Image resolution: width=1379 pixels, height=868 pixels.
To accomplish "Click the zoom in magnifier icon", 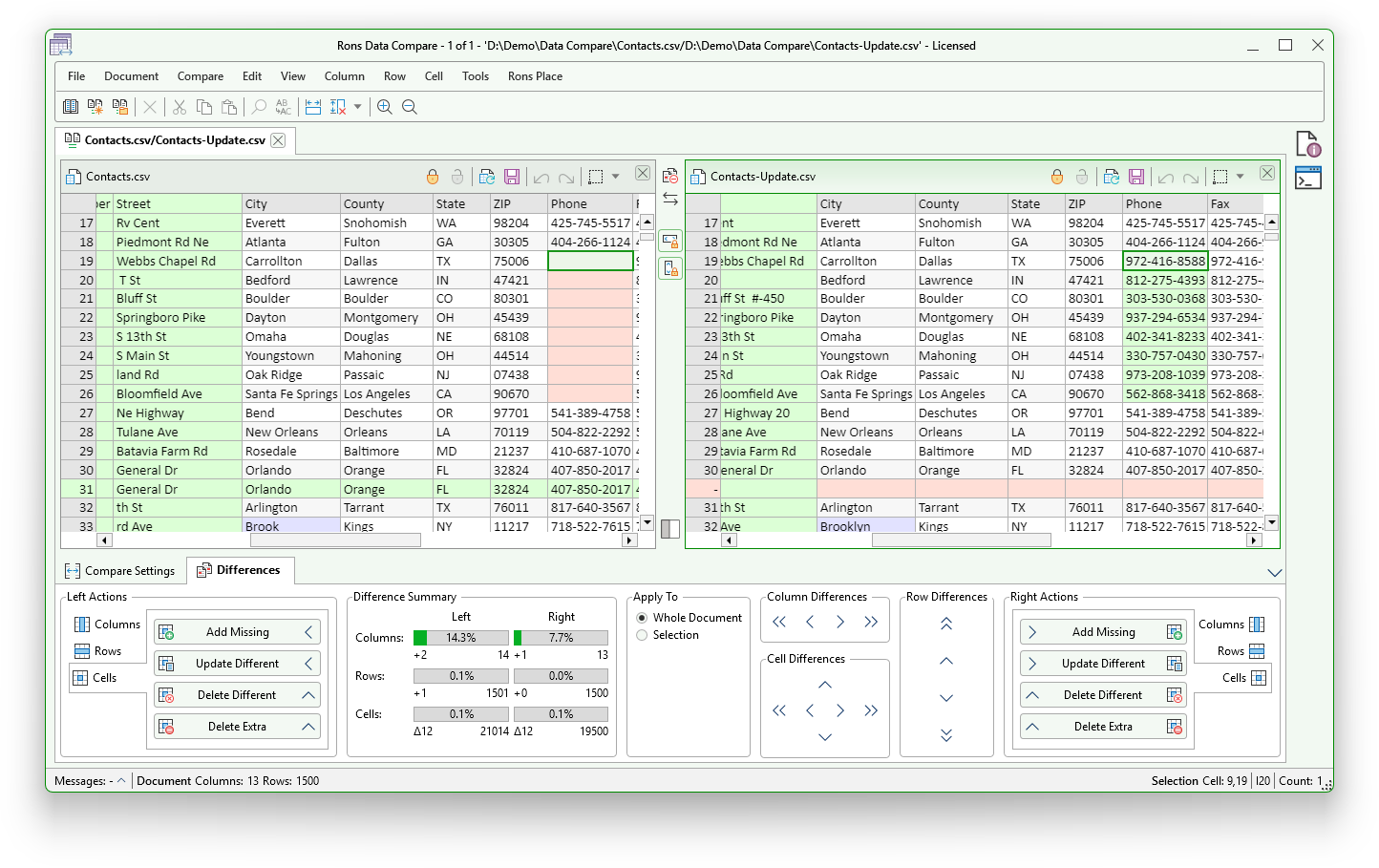I will click(x=385, y=107).
